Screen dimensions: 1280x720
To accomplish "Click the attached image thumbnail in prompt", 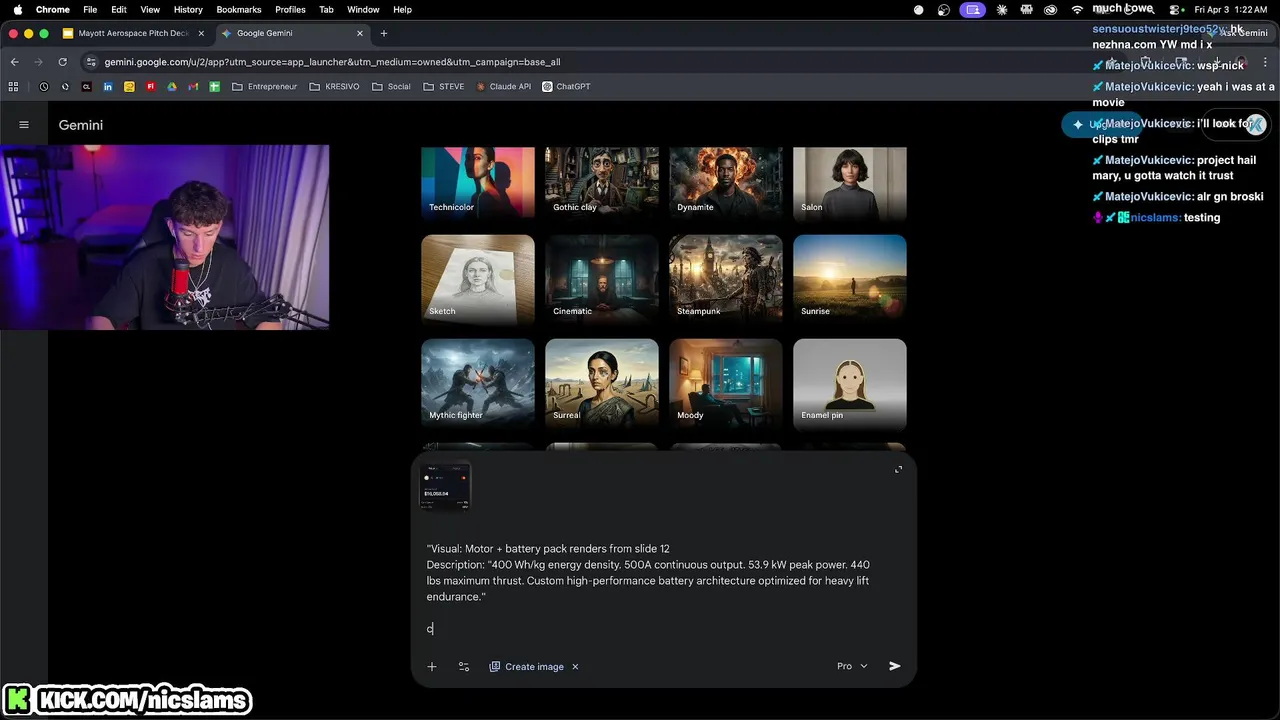I will tap(446, 487).
